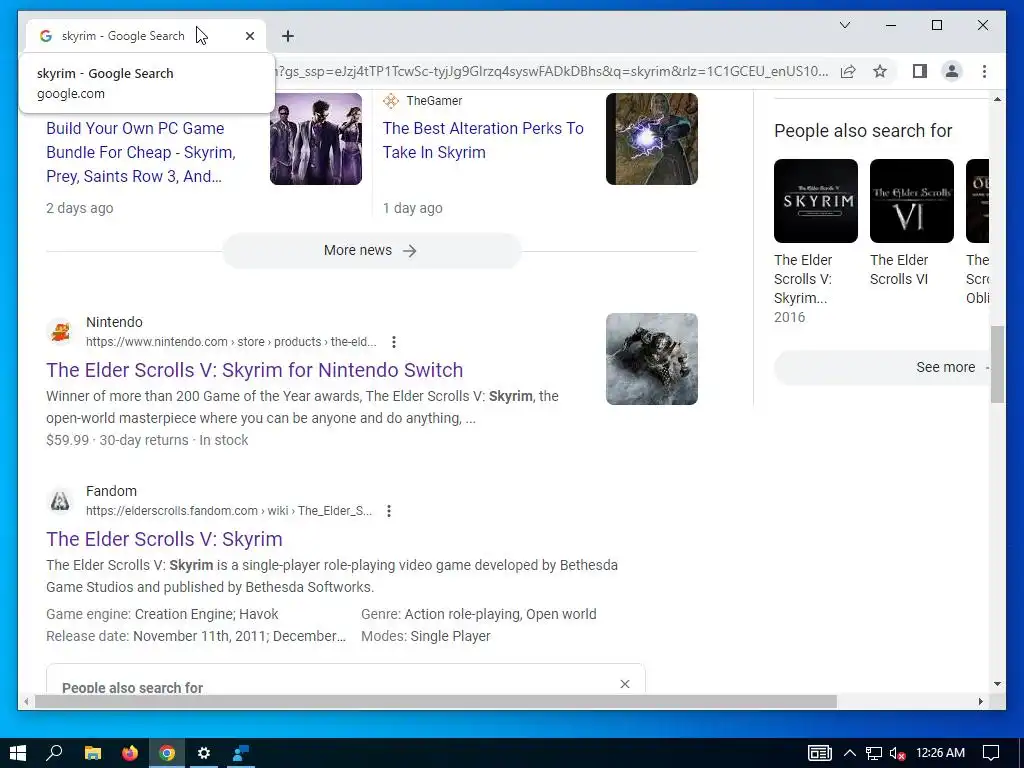
Task: Toggle Chrome side panel icon
Action: [x=920, y=71]
